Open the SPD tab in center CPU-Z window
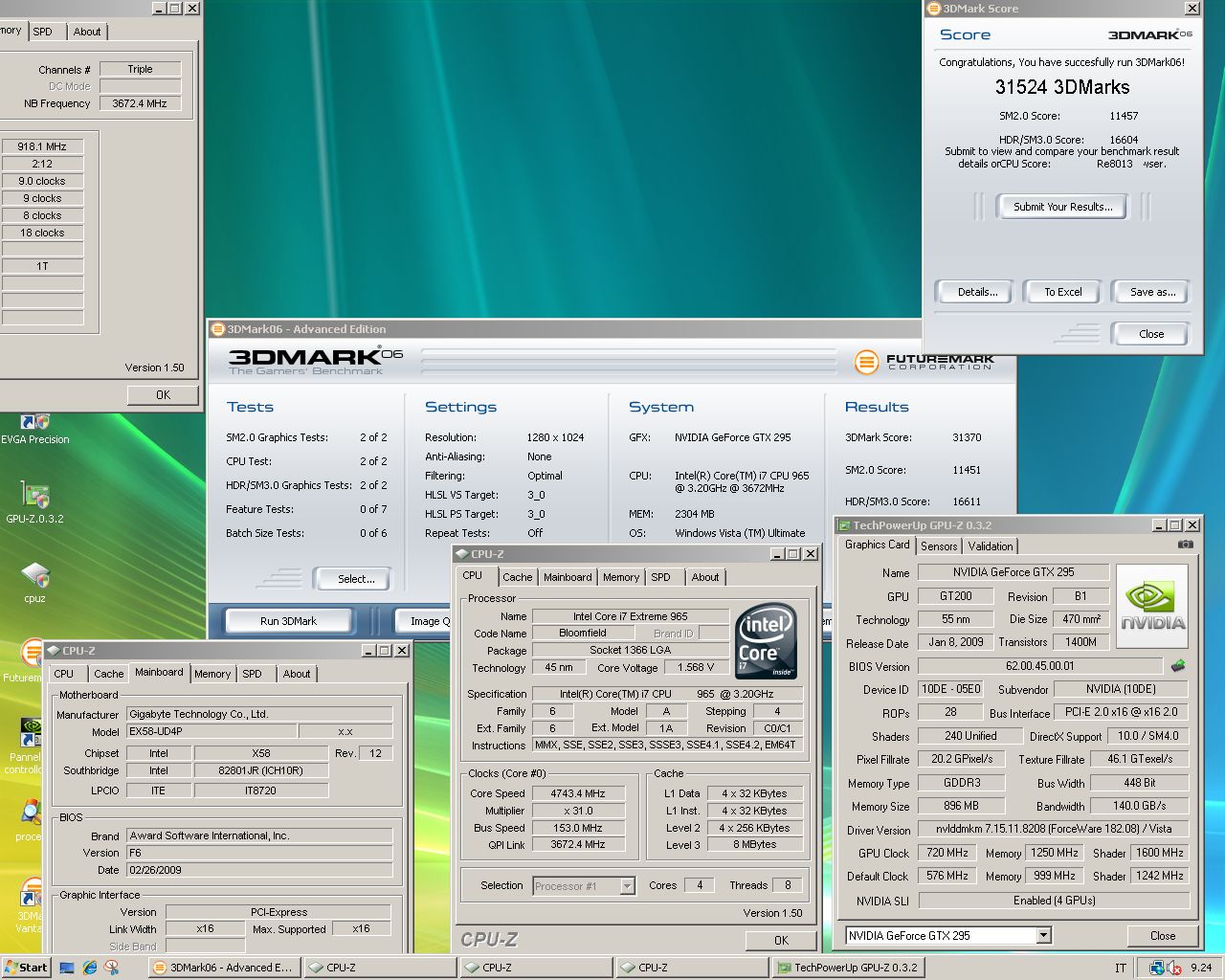The image size is (1225, 980). pos(660,577)
